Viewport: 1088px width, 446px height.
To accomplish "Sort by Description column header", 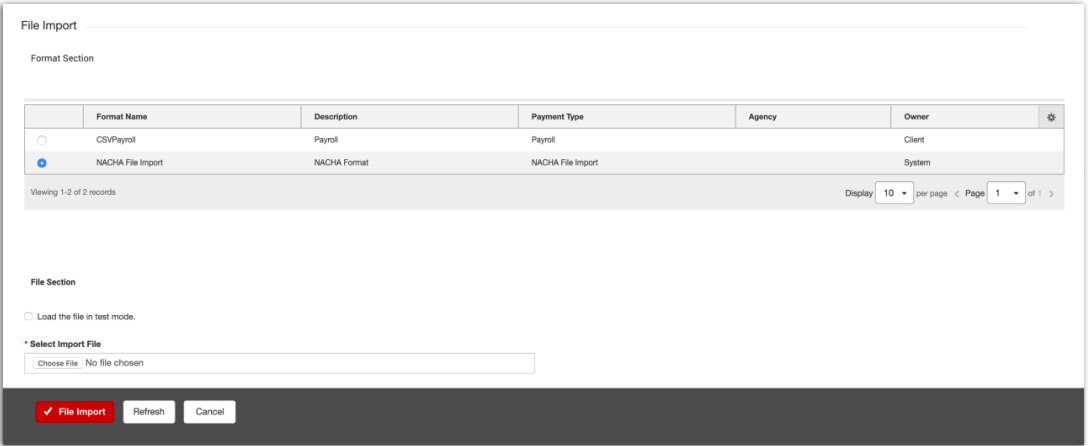I will click(335, 117).
